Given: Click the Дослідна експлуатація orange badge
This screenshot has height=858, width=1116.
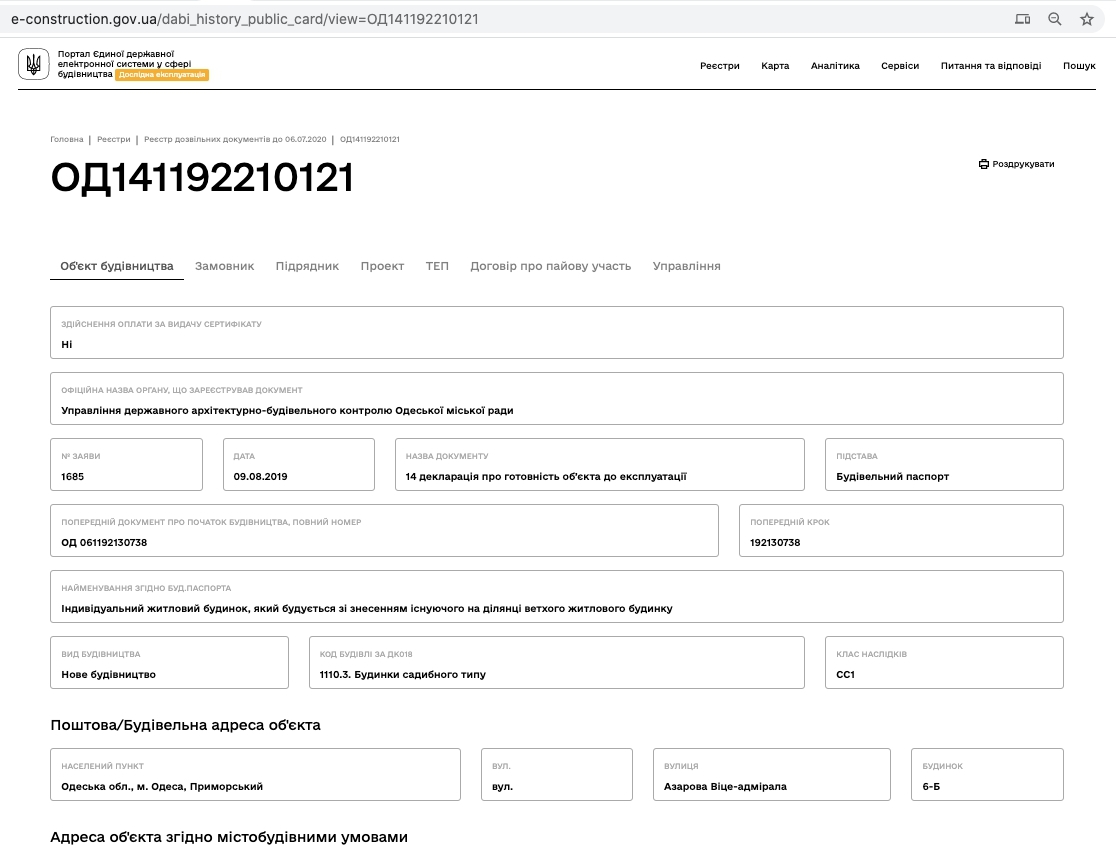Looking at the screenshot, I should (x=162, y=75).
